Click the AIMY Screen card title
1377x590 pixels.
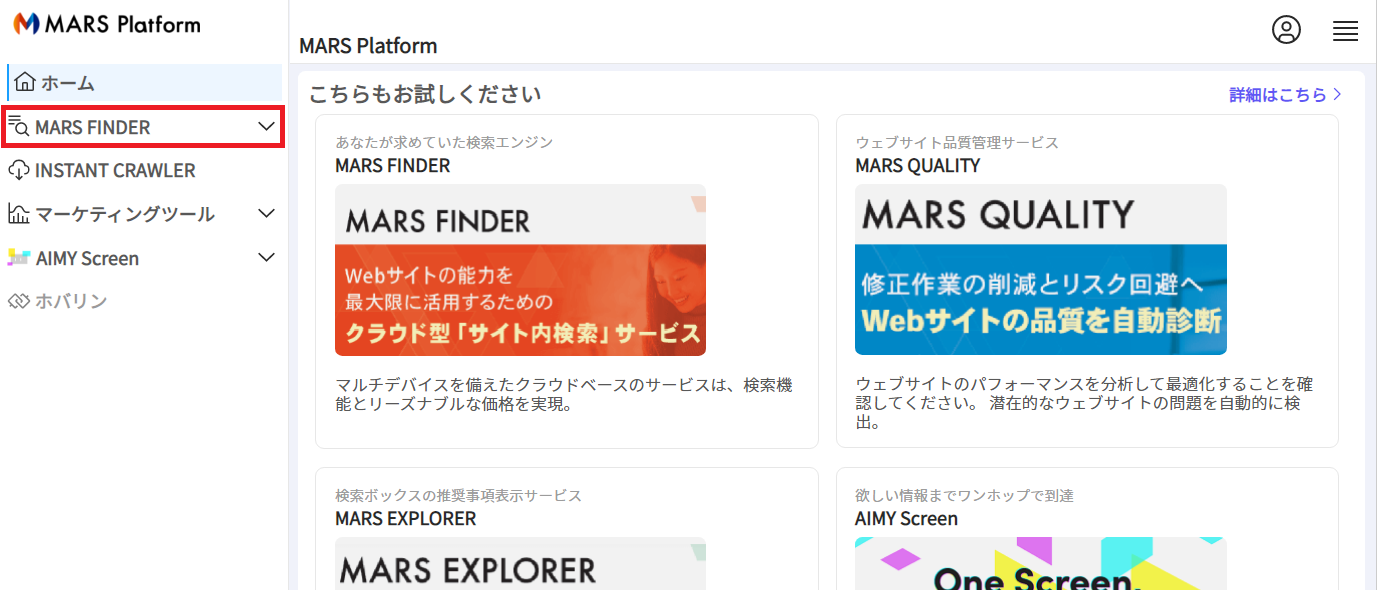click(x=906, y=519)
